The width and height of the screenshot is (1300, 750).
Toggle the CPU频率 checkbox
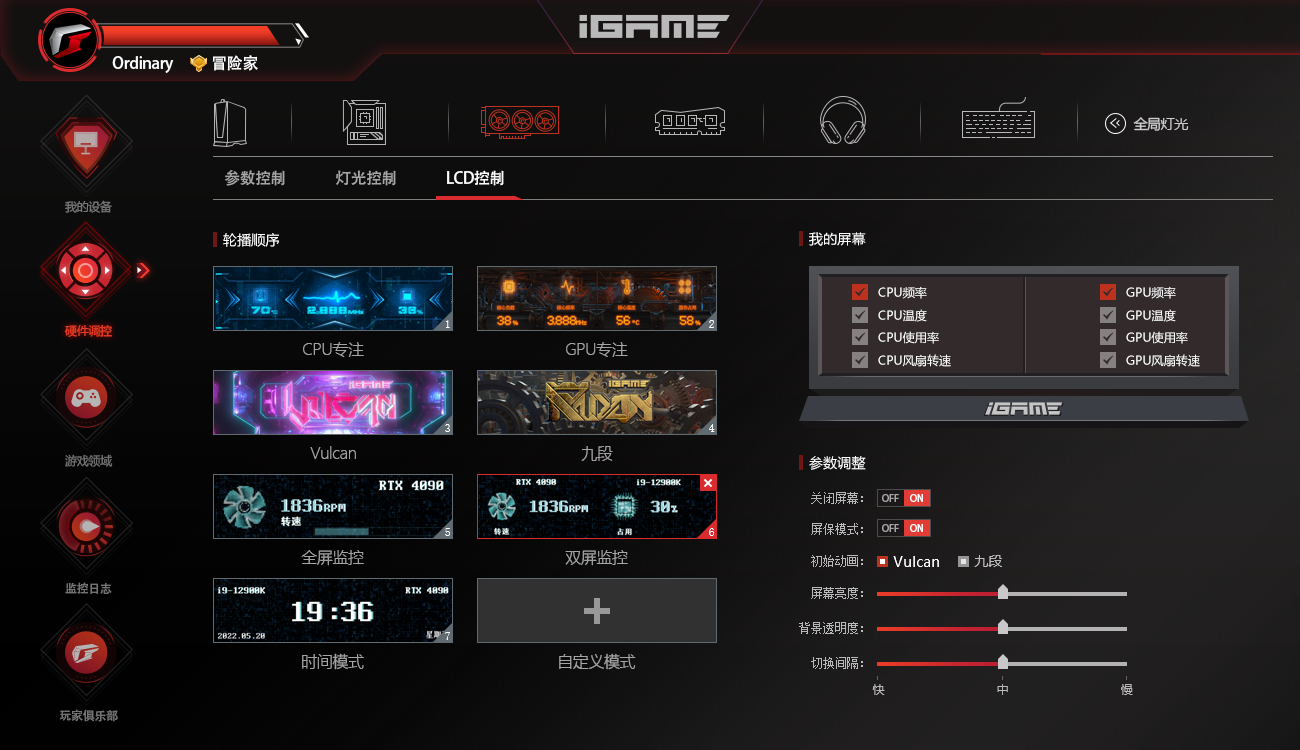(x=859, y=292)
